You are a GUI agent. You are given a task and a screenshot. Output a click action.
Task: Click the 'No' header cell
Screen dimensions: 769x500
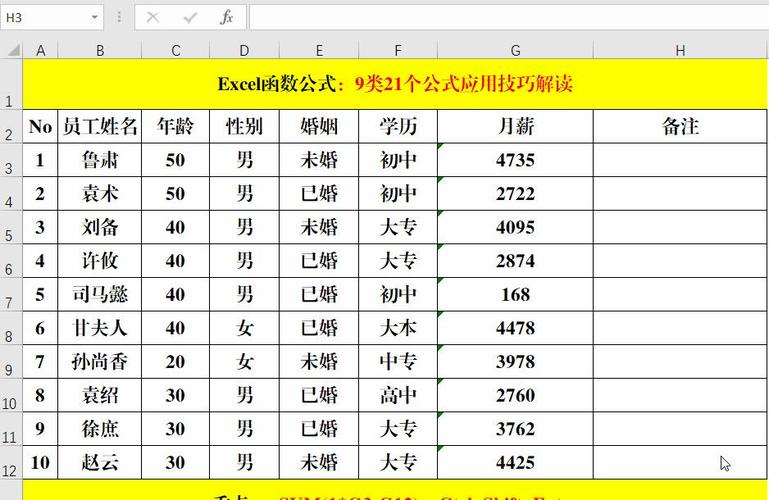tap(41, 126)
